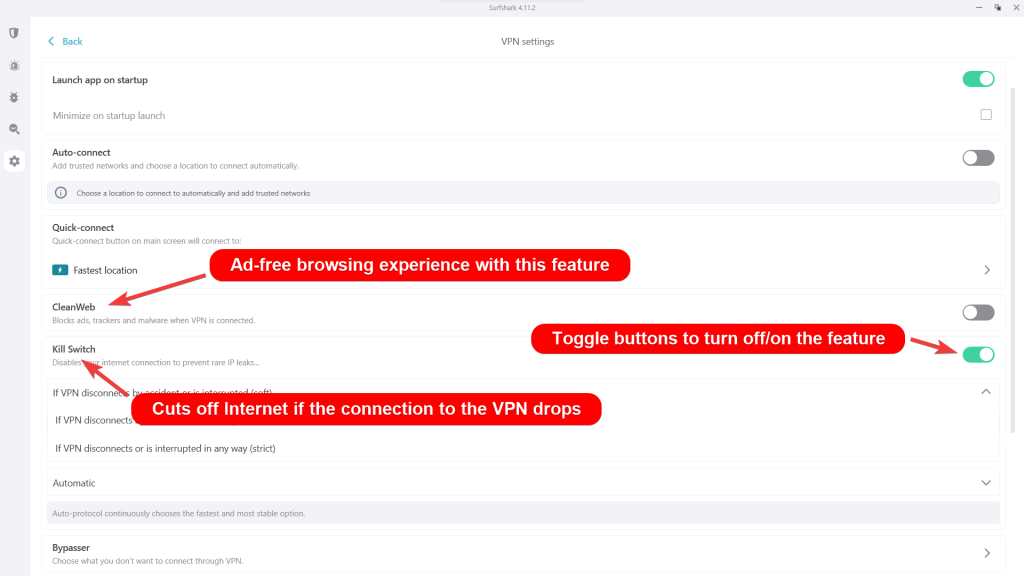Select the "Fastest location" text
This screenshot has height=576, width=1024.
105,270
